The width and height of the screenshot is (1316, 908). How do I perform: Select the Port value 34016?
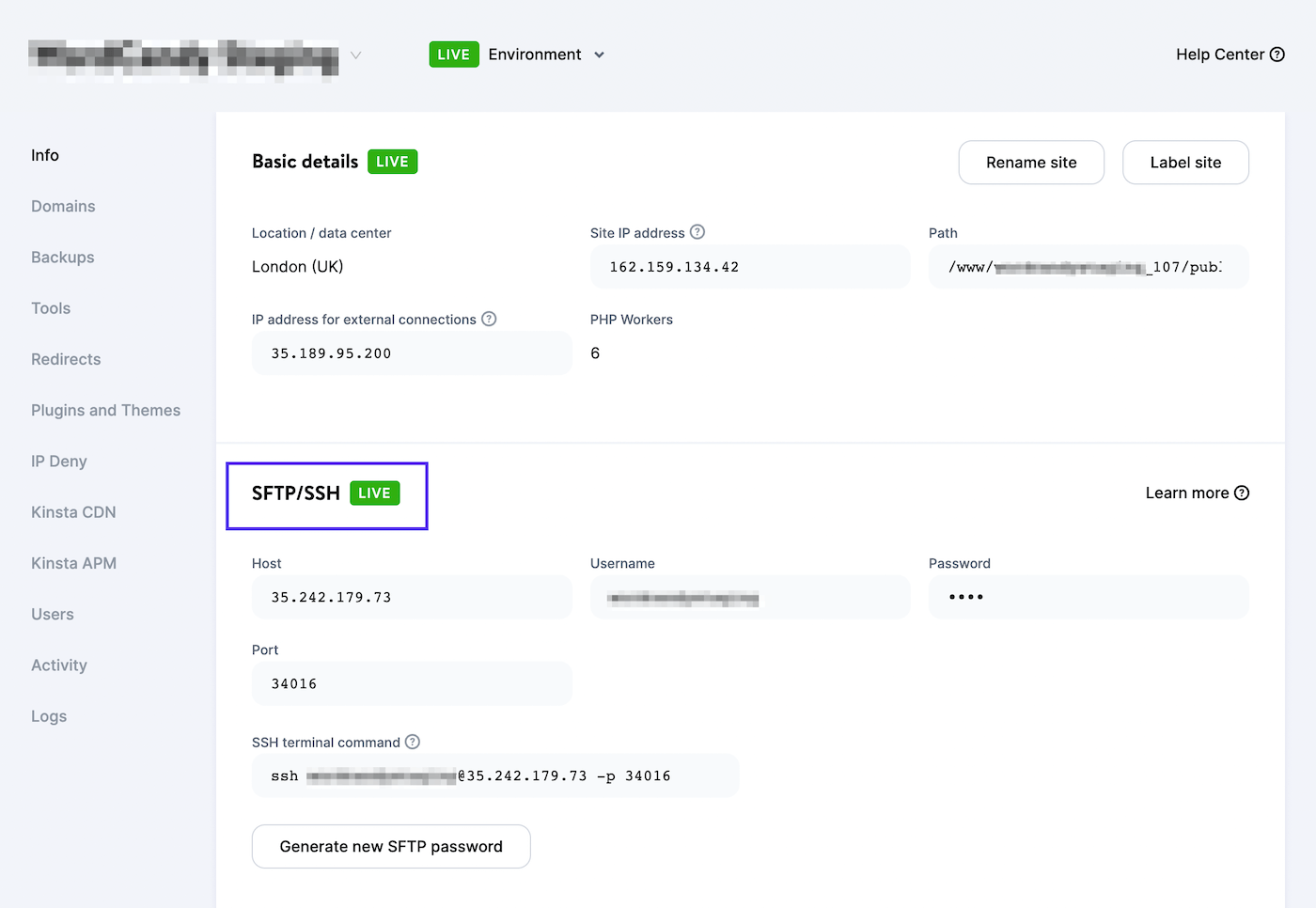tap(411, 683)
